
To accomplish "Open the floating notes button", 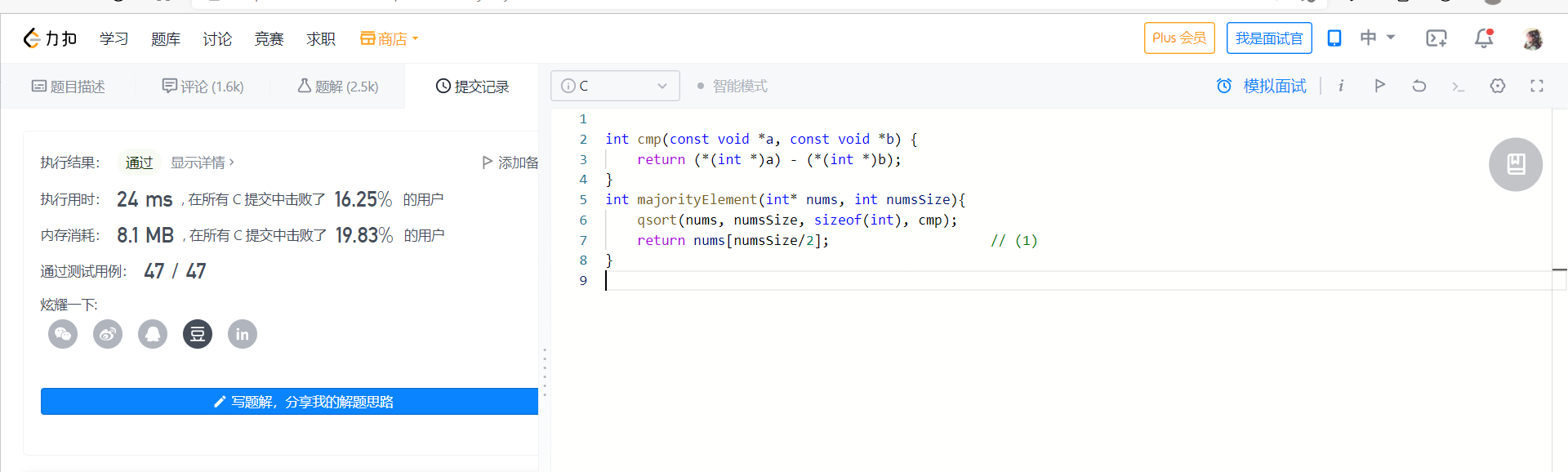I will (x=1515, y=164).
